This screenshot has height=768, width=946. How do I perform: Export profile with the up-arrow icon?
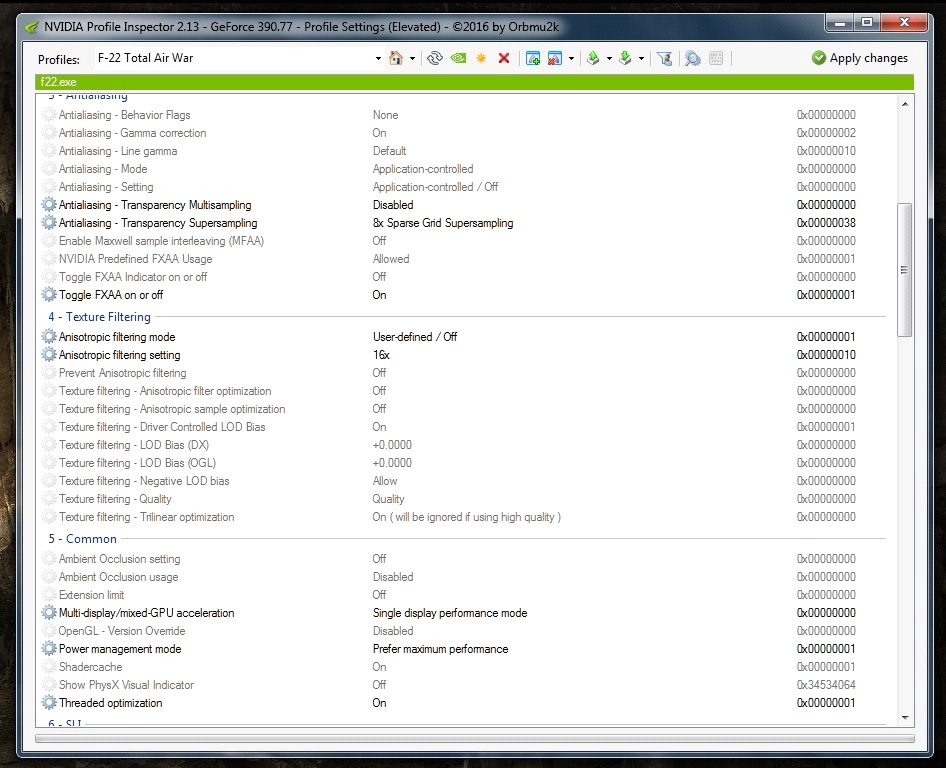(x=594, y=58)
